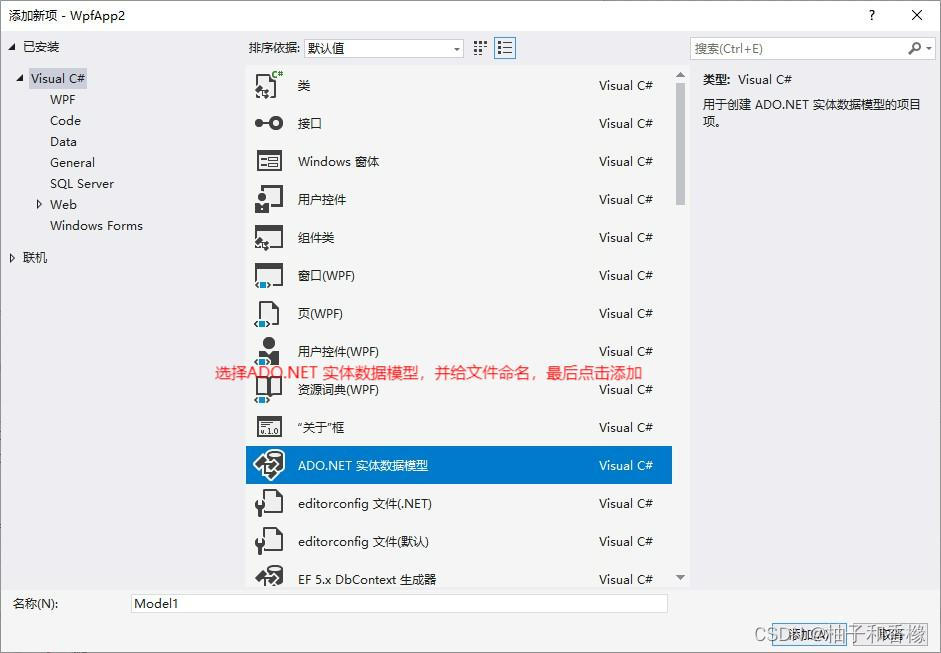
Task: Click the 资源词典(WPF) template icon
Action: [x=268, y=390]
